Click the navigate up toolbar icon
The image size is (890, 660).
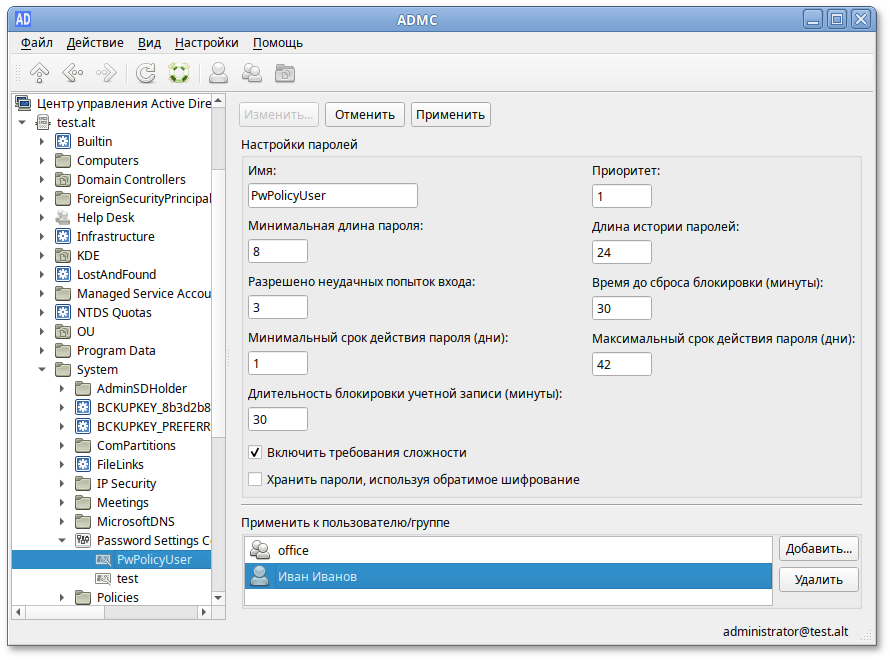[39, 73]
